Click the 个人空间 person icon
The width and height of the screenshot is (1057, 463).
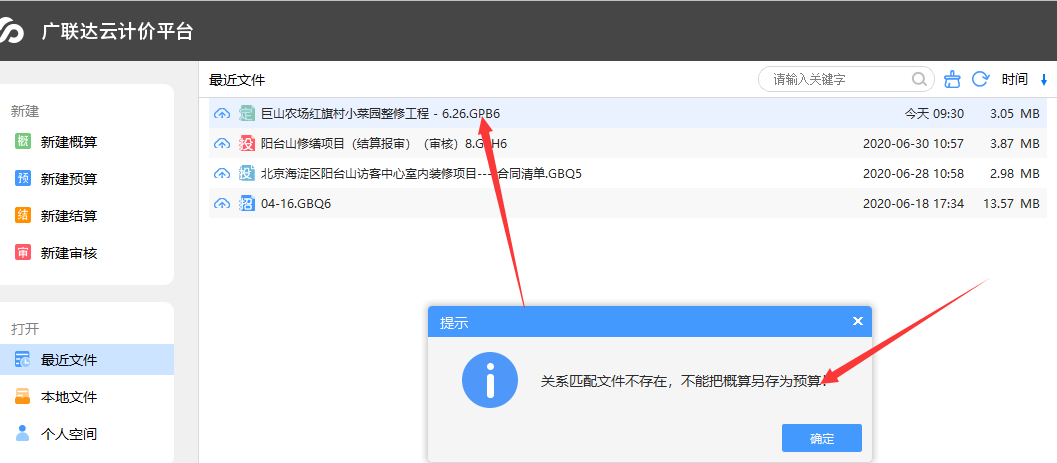tap(23, 433)
